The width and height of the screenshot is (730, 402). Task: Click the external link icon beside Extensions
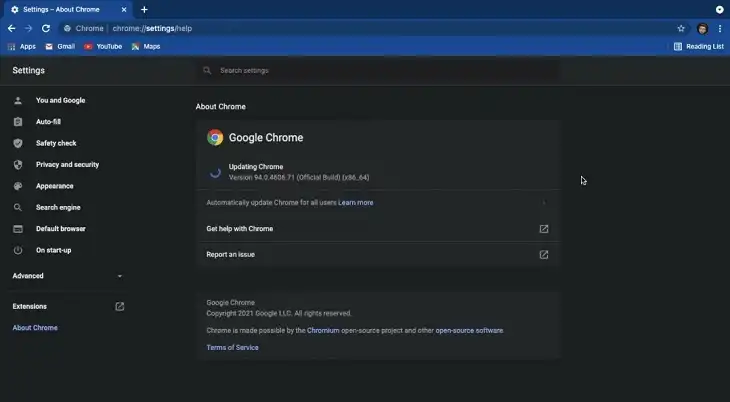click(120, 307)
